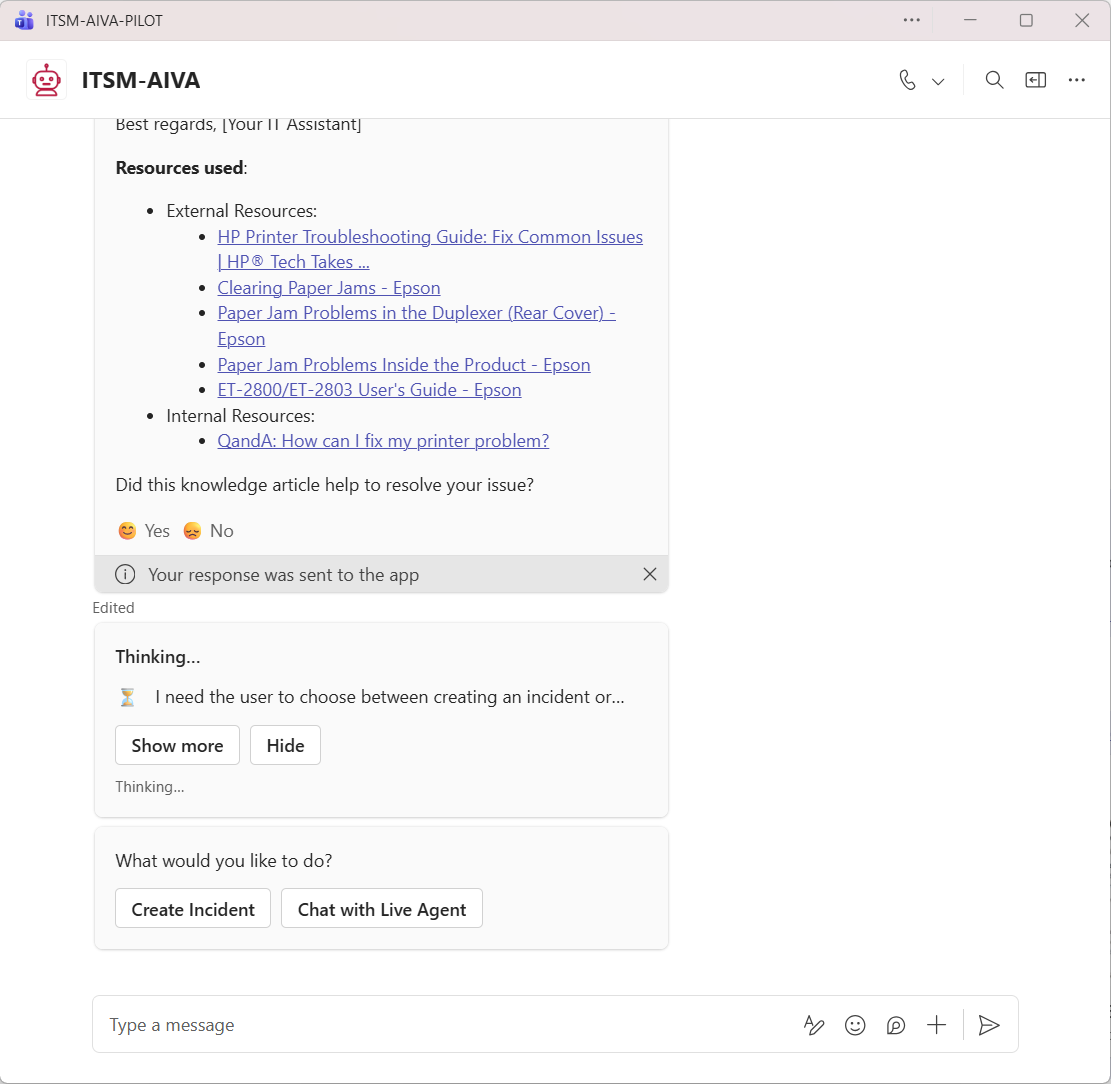This screenshot has height=1084, width=1111.
Task: Open the title bar more options ellipsis
Action: point(911,20)
